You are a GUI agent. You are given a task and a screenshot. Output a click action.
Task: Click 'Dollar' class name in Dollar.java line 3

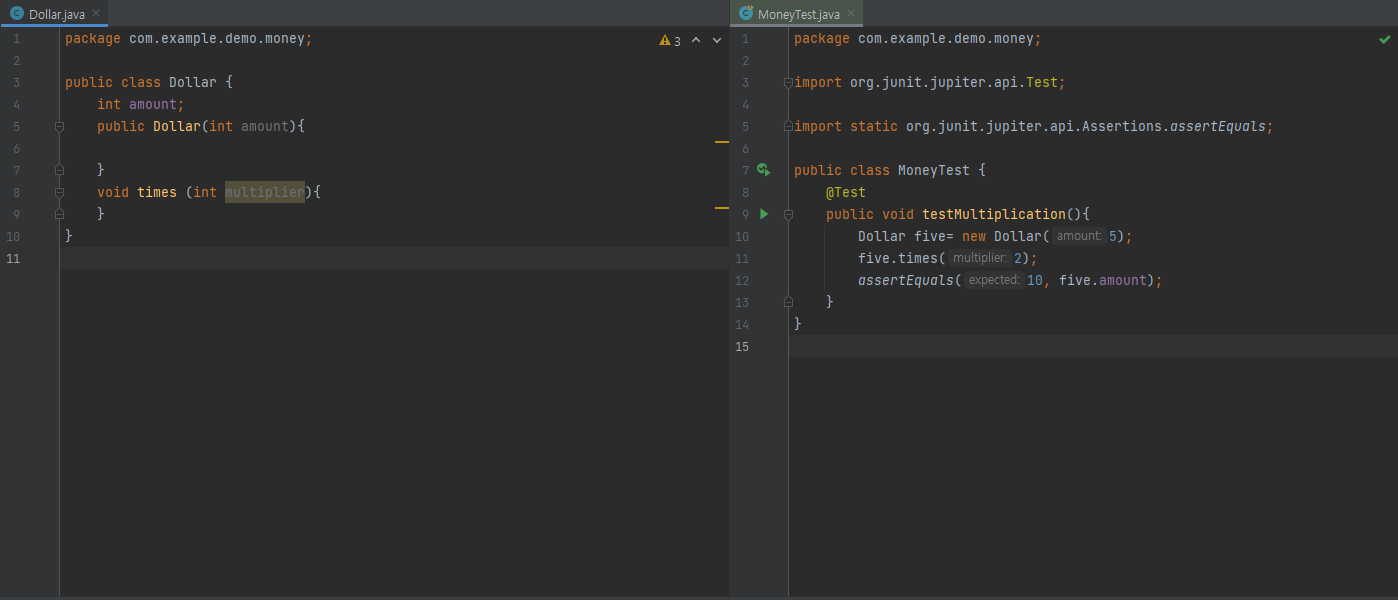[193, 83]
